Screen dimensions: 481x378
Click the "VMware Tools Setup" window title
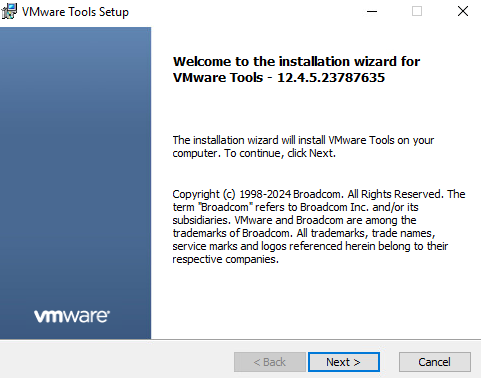click(75, 12)
